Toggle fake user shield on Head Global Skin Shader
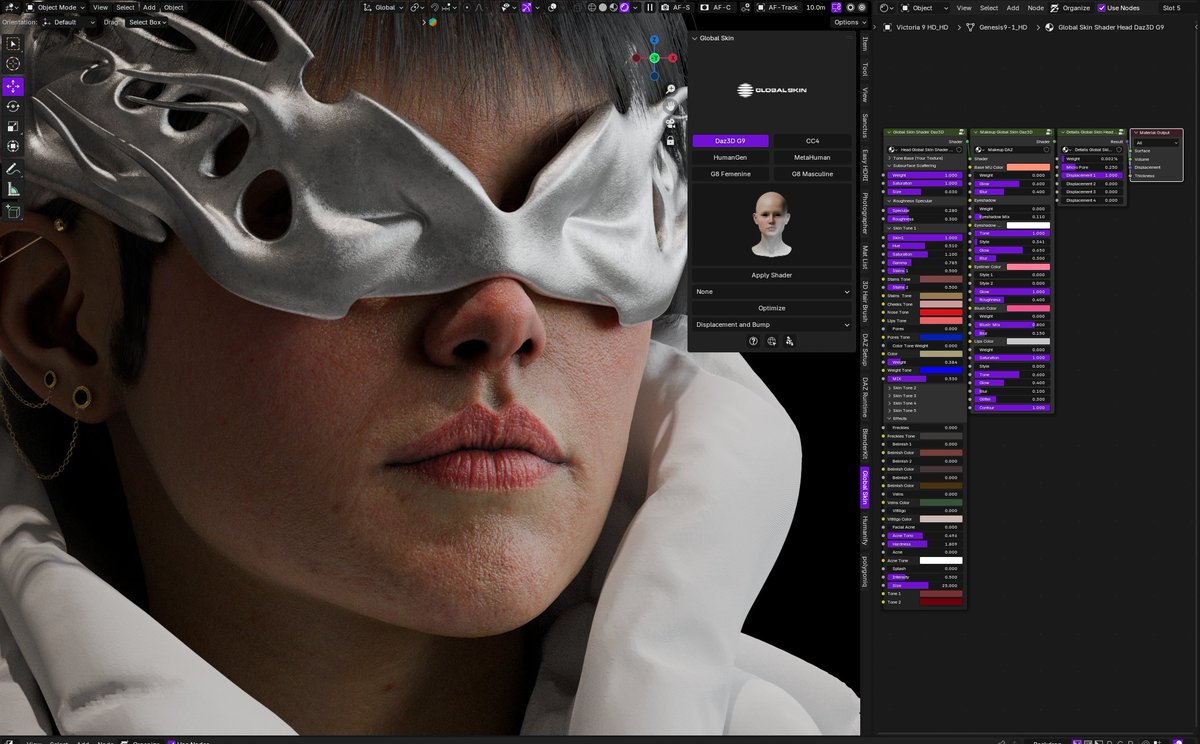The width and height of the screenshot is (1200, 744). [x=959, y=150]
